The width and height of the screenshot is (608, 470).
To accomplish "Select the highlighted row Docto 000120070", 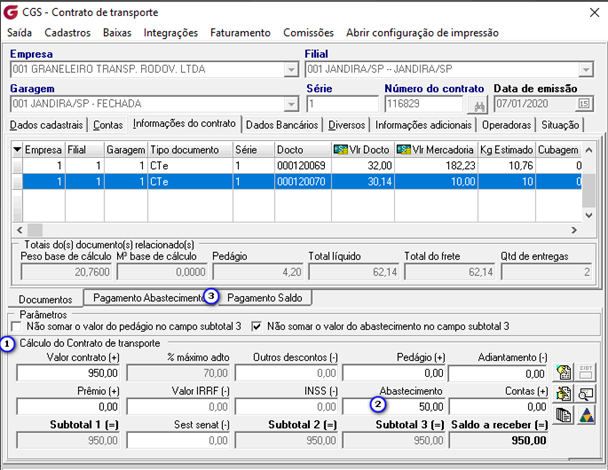I will 297,181.
